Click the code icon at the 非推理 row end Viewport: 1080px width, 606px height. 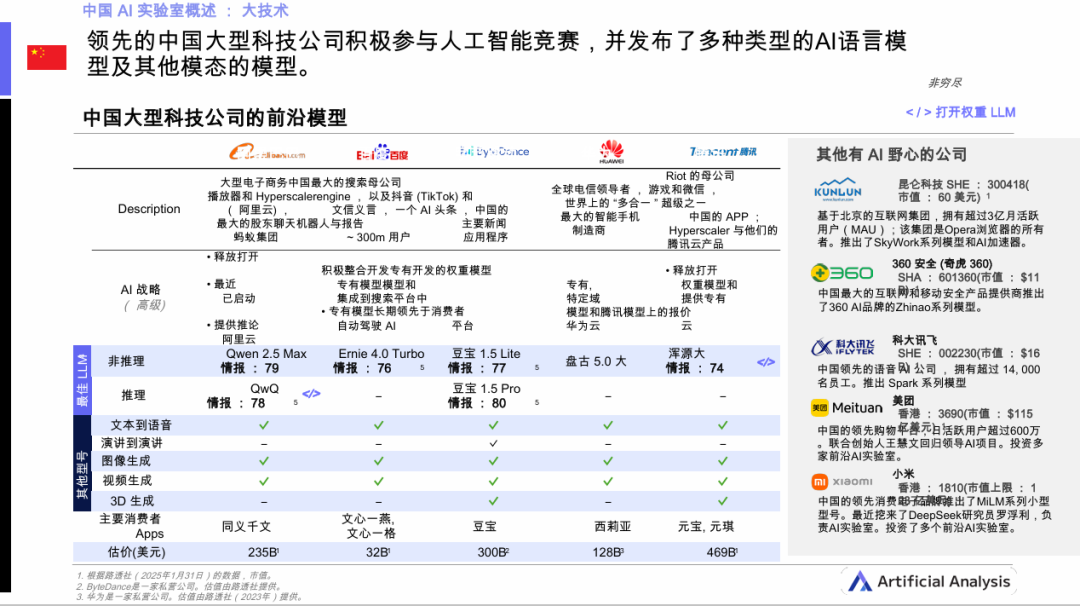pos(766,362)
